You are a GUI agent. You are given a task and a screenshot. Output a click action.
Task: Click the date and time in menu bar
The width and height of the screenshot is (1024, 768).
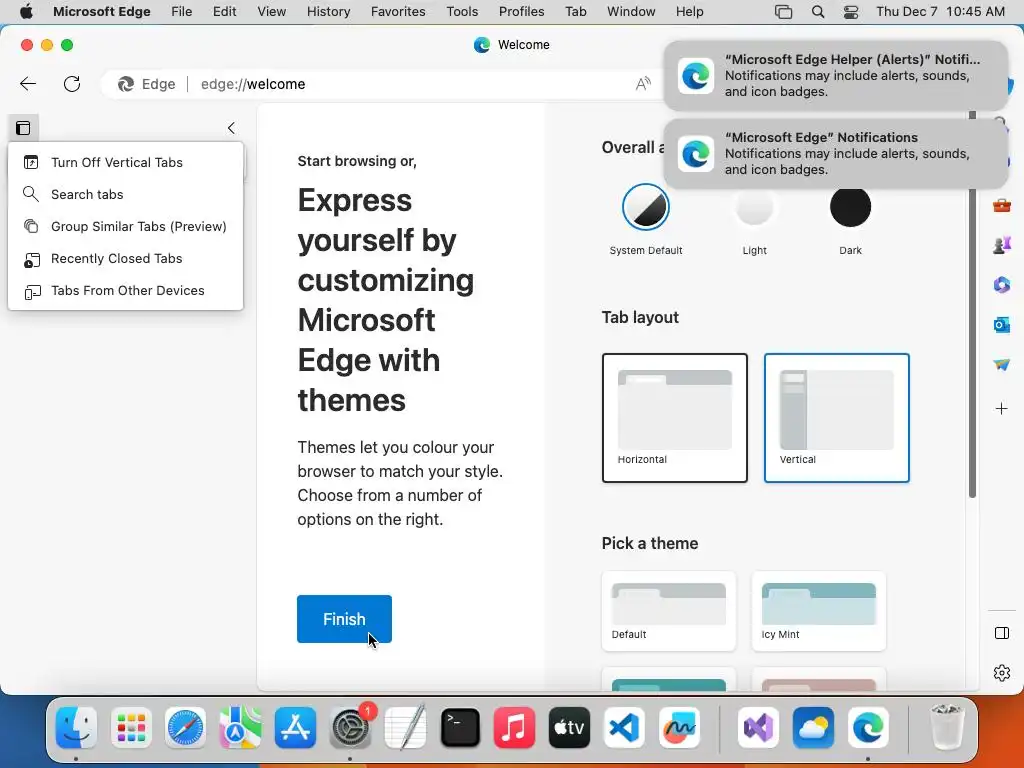[x=940, y=12]
